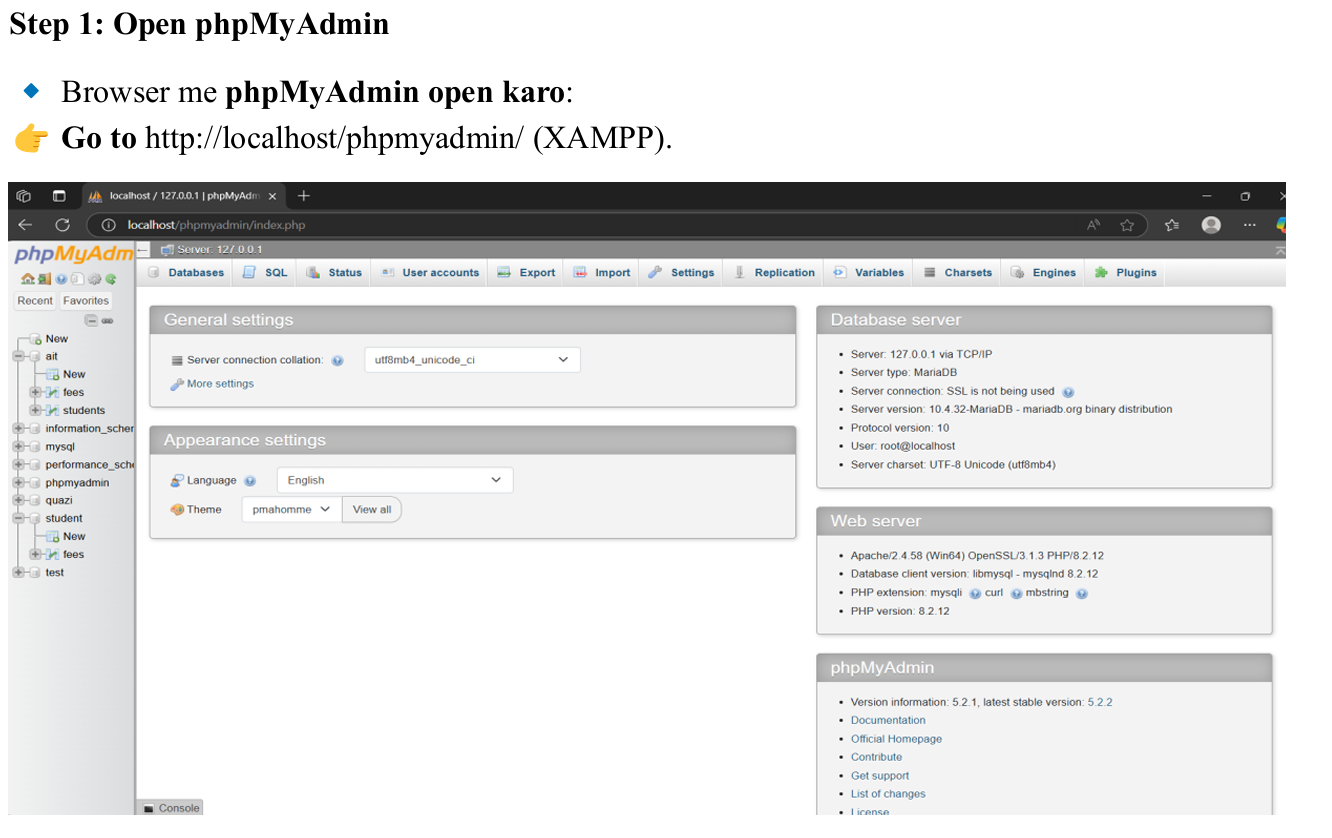Click the link chain icon in sidebar
Image resolution: width=1332 pixels, height=838 pixels.
point(107,321)
